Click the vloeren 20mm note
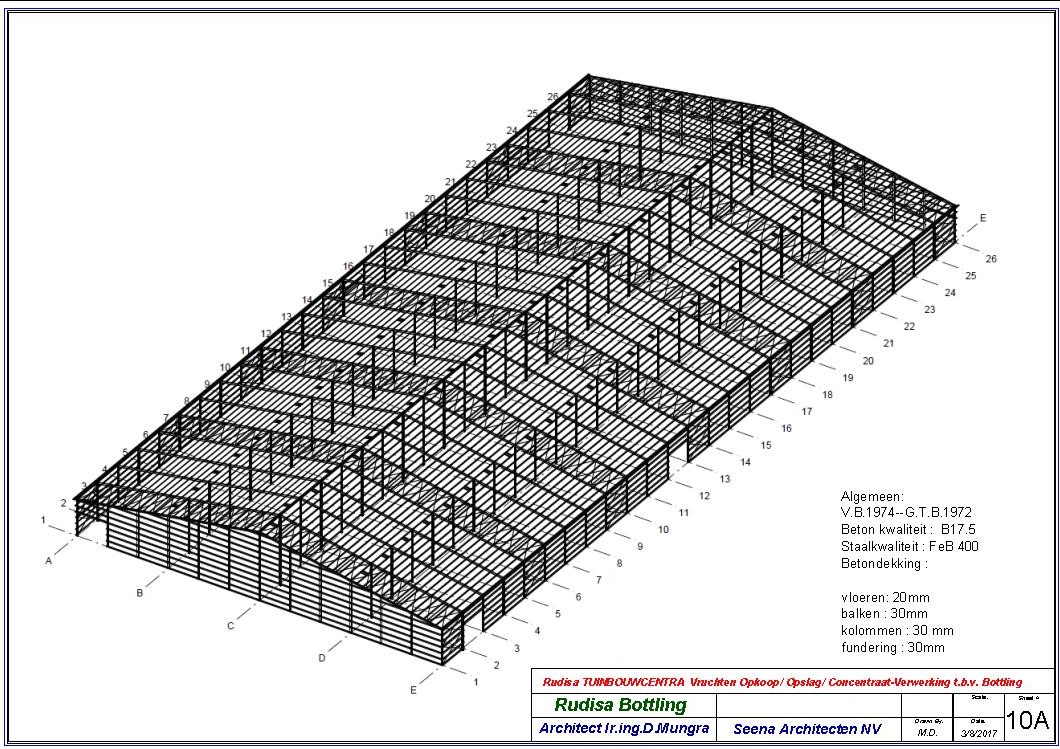 click(x=885, y=597)
